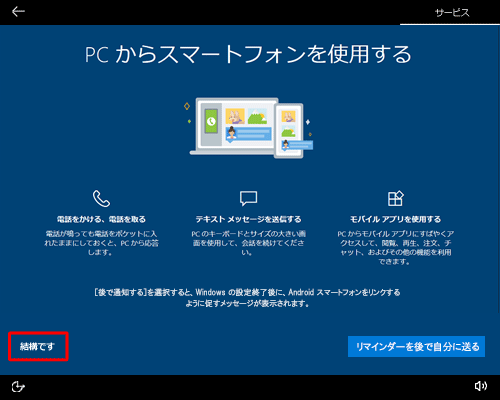Click the laptop and phone illustration
Screen dimensions: 500x400
[x=249, y=128]
